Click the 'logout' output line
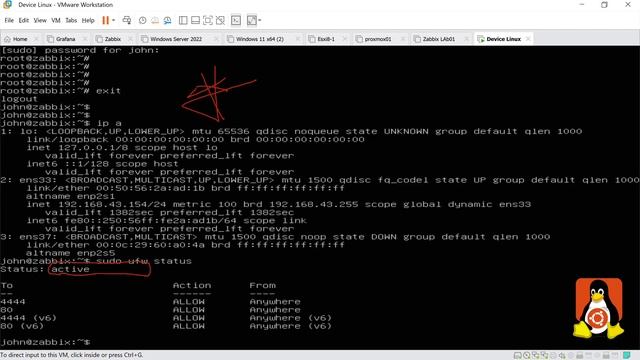The height and width of the screenshot is (360, 640). 19,99
